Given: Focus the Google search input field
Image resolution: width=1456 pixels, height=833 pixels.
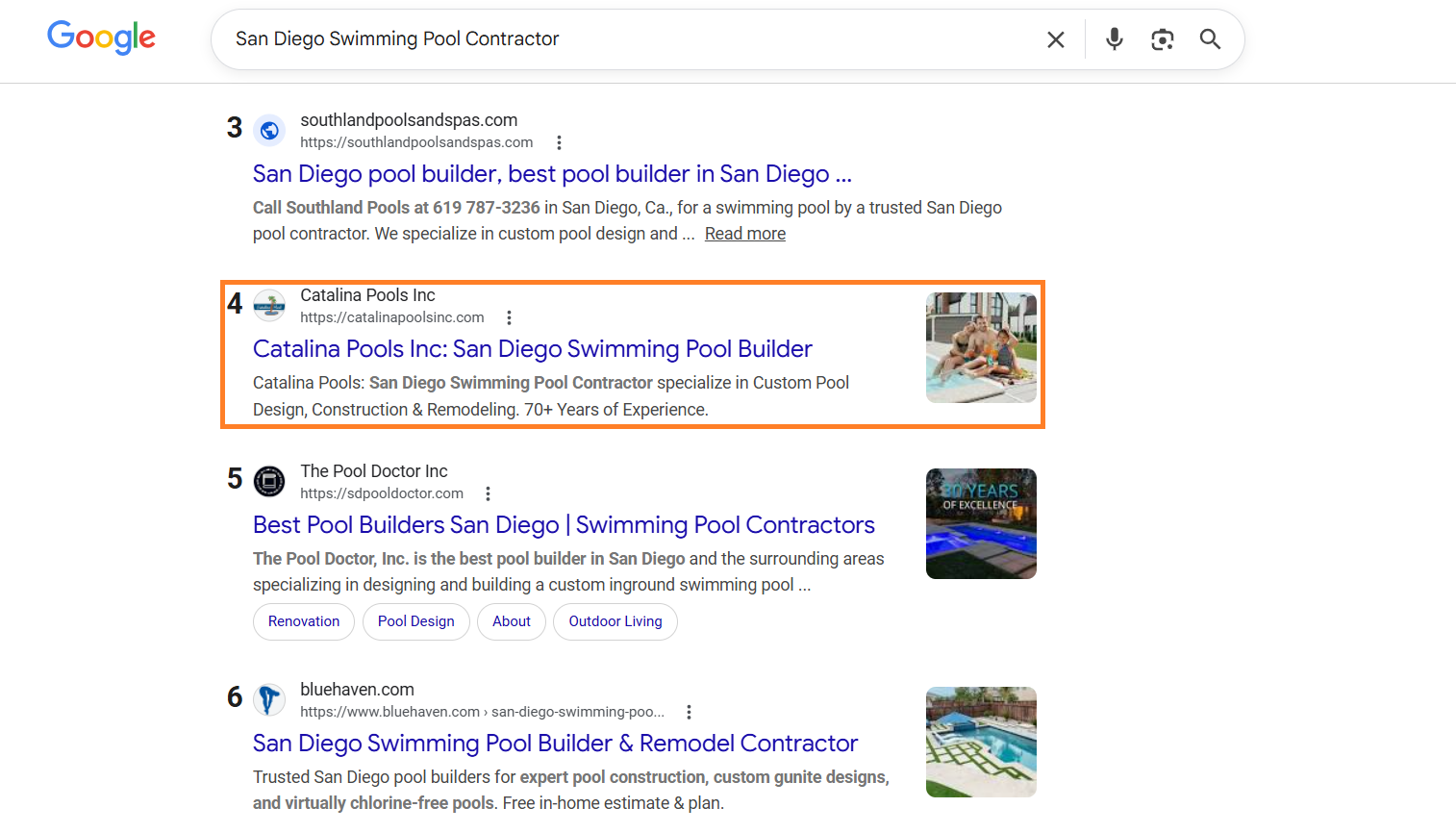Looking at the screenshot, I should (625, 39).
